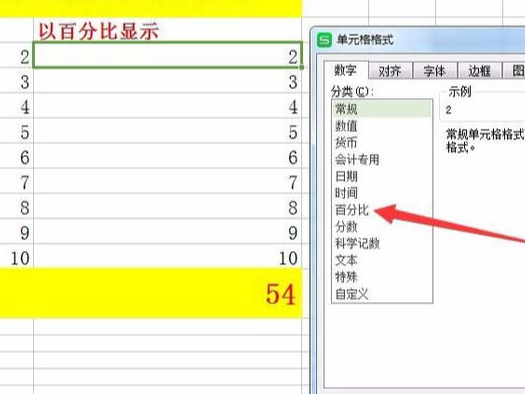Select the wide cell containing 5
This screenshot has height=394, width=525.
tap(167, 131)
